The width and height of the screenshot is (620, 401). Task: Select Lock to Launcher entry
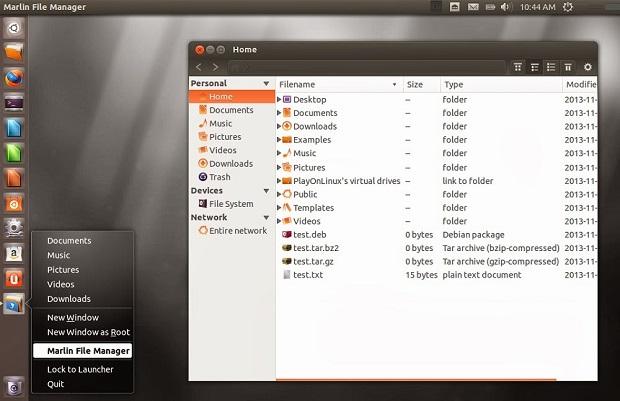pyautogui.click(x=80, y=369)
